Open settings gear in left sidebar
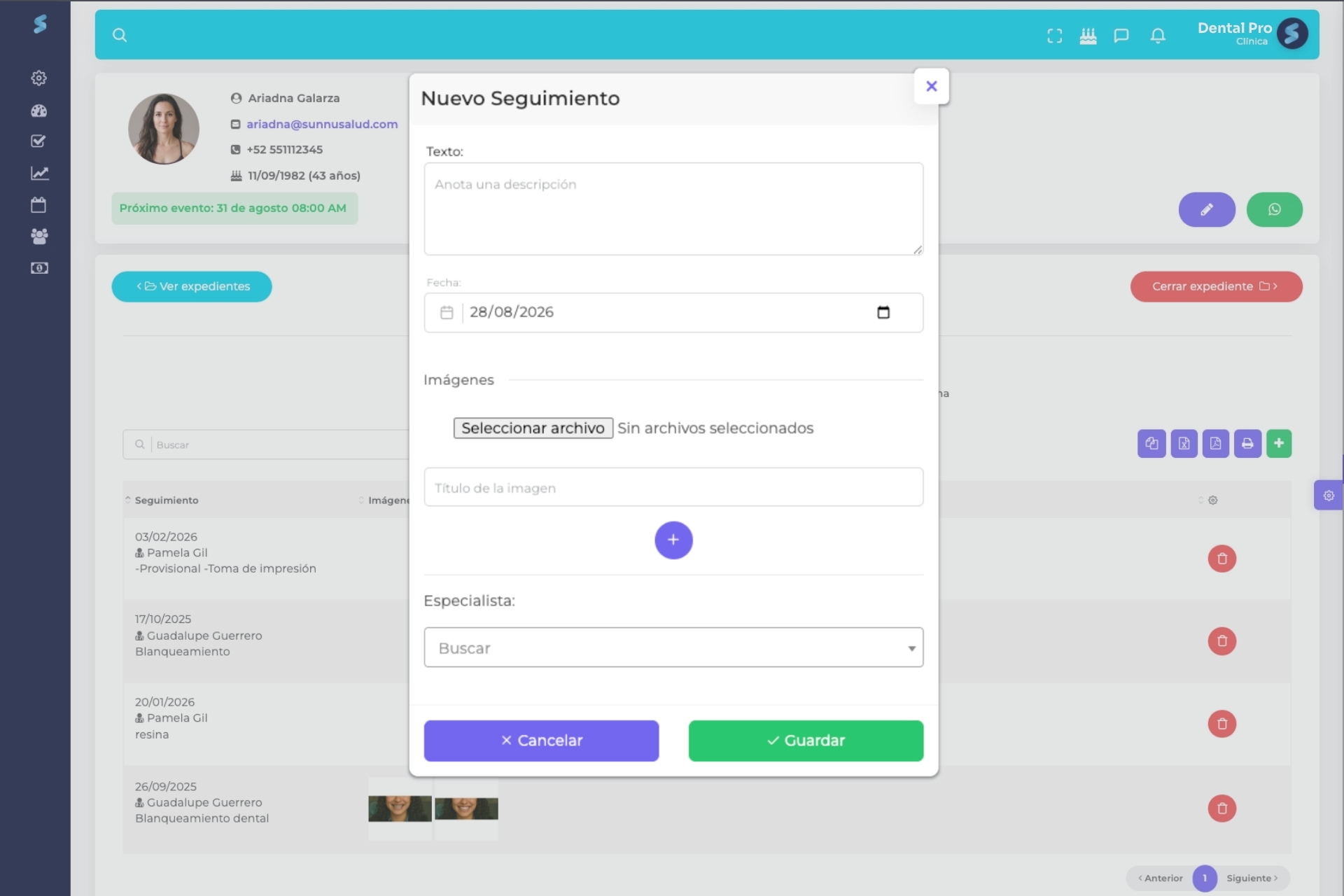The width and height of the screenshot is (1344, 896). click(39, 78)
